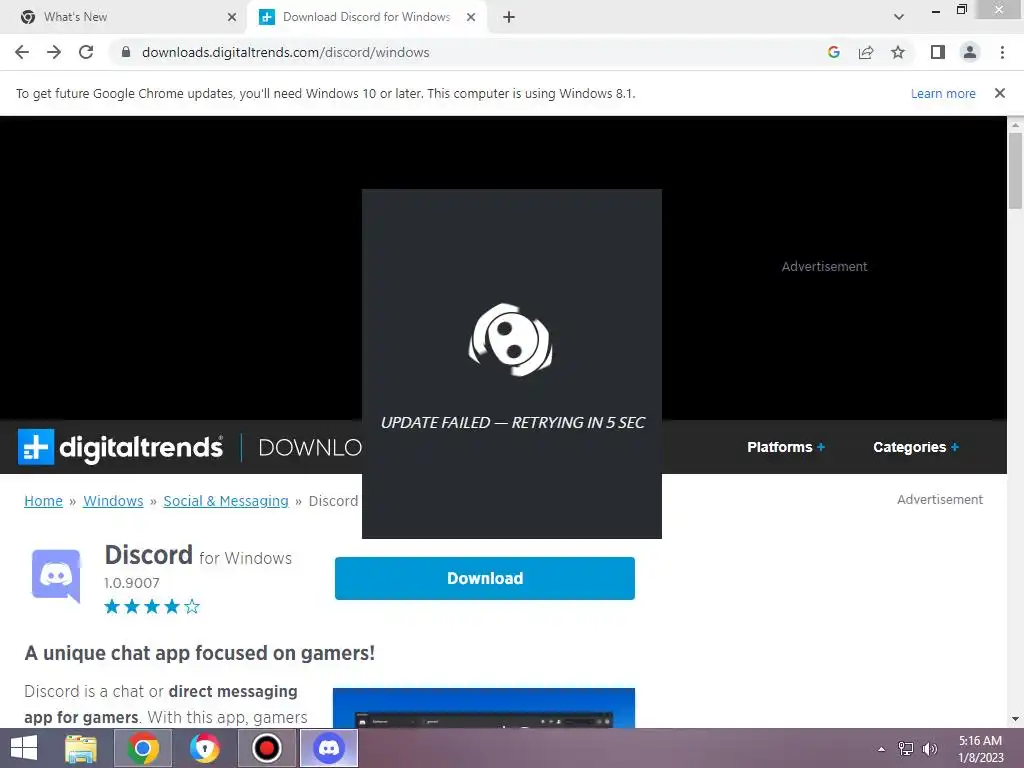The image size is (1024, 768).
Task: Dismiss the Chrome update notice
Action: (x=1000, y=93)
